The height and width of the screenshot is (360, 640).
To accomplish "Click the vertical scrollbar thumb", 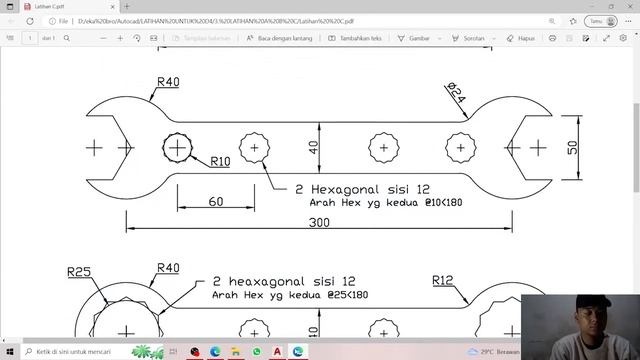I will click(x=636, y=147).
